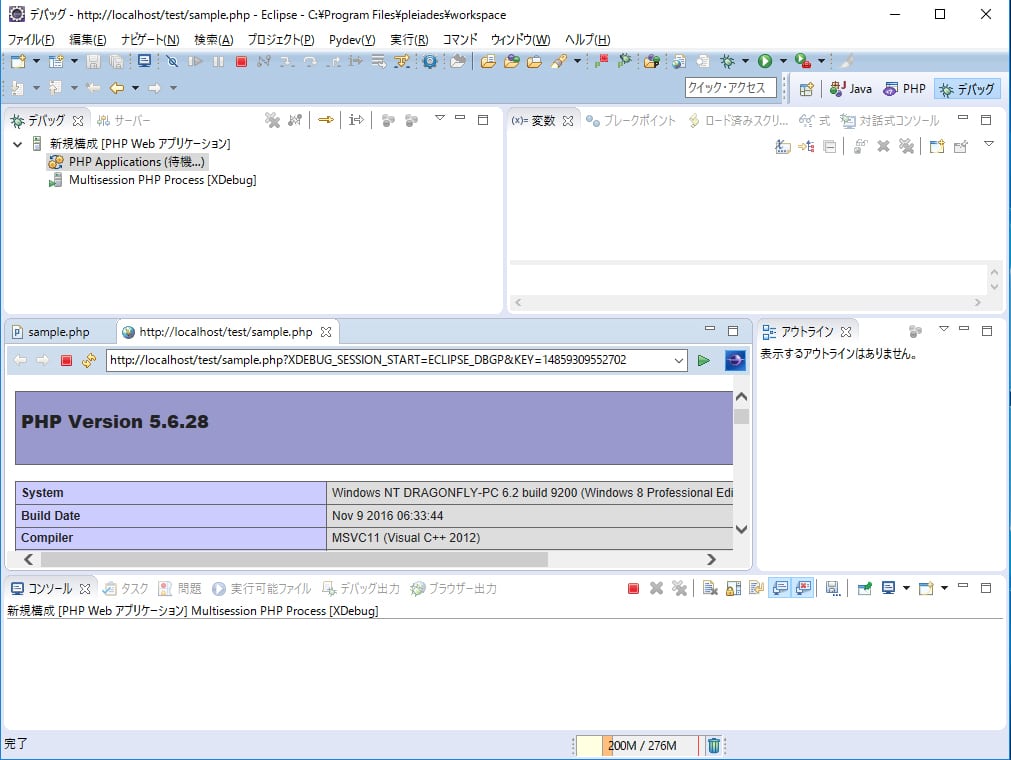Switch to the デバッグ perspective
This screenshot has width=1011, height=760.
pos(967,89)
